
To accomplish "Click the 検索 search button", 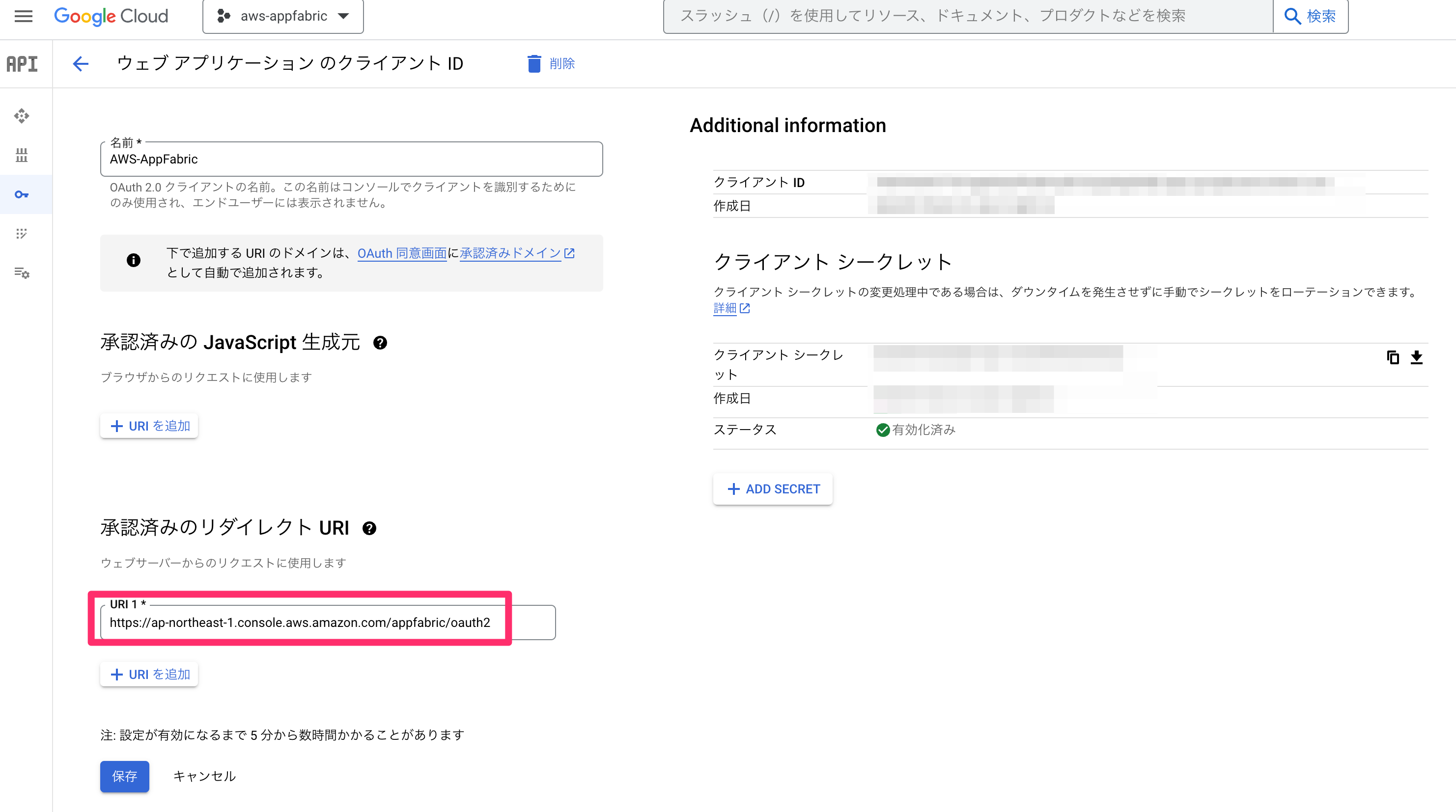I will (1310, 16).
